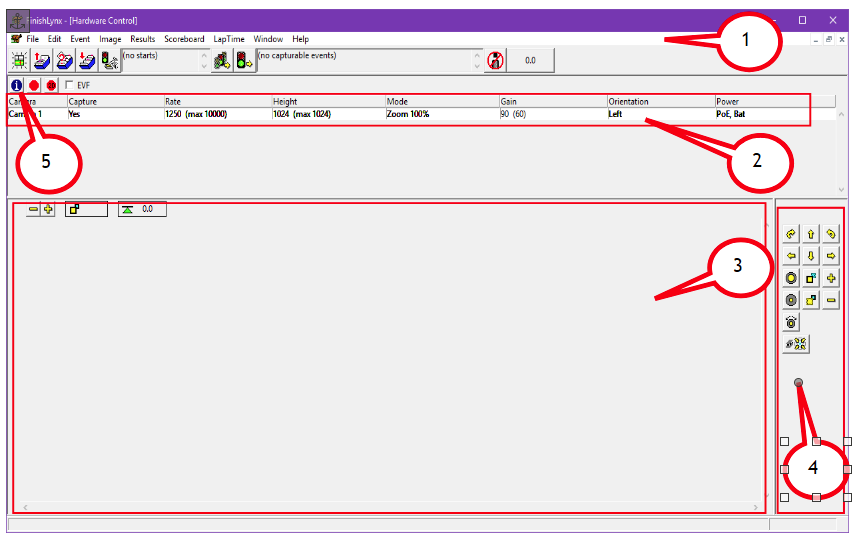Open the Scoreboard menu
Image resolution: width=864 pixels, height=542 pixels.
pyautogui.click(x=184, y=39)
